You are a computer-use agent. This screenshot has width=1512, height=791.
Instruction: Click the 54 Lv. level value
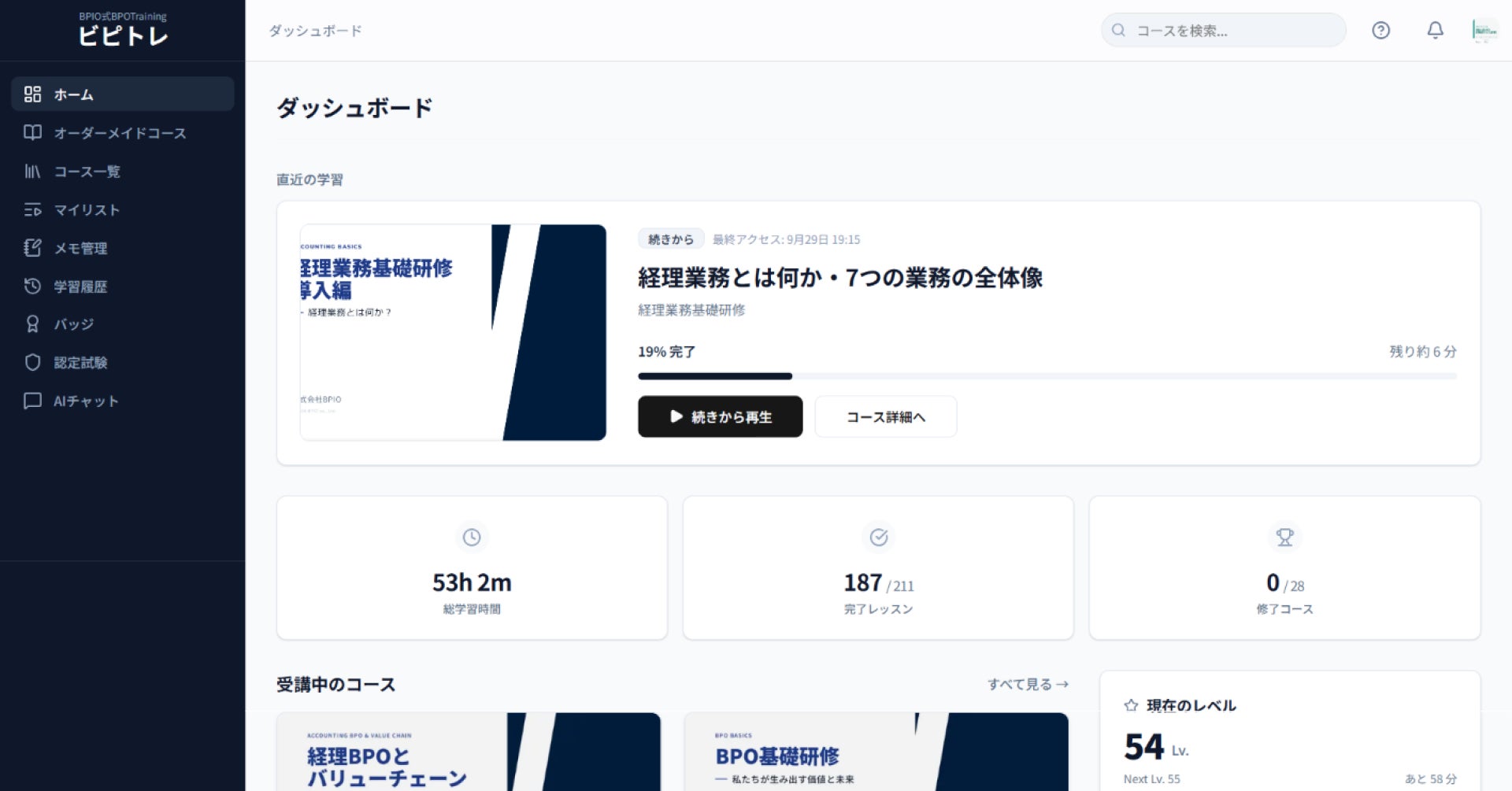pos(1156,747)
